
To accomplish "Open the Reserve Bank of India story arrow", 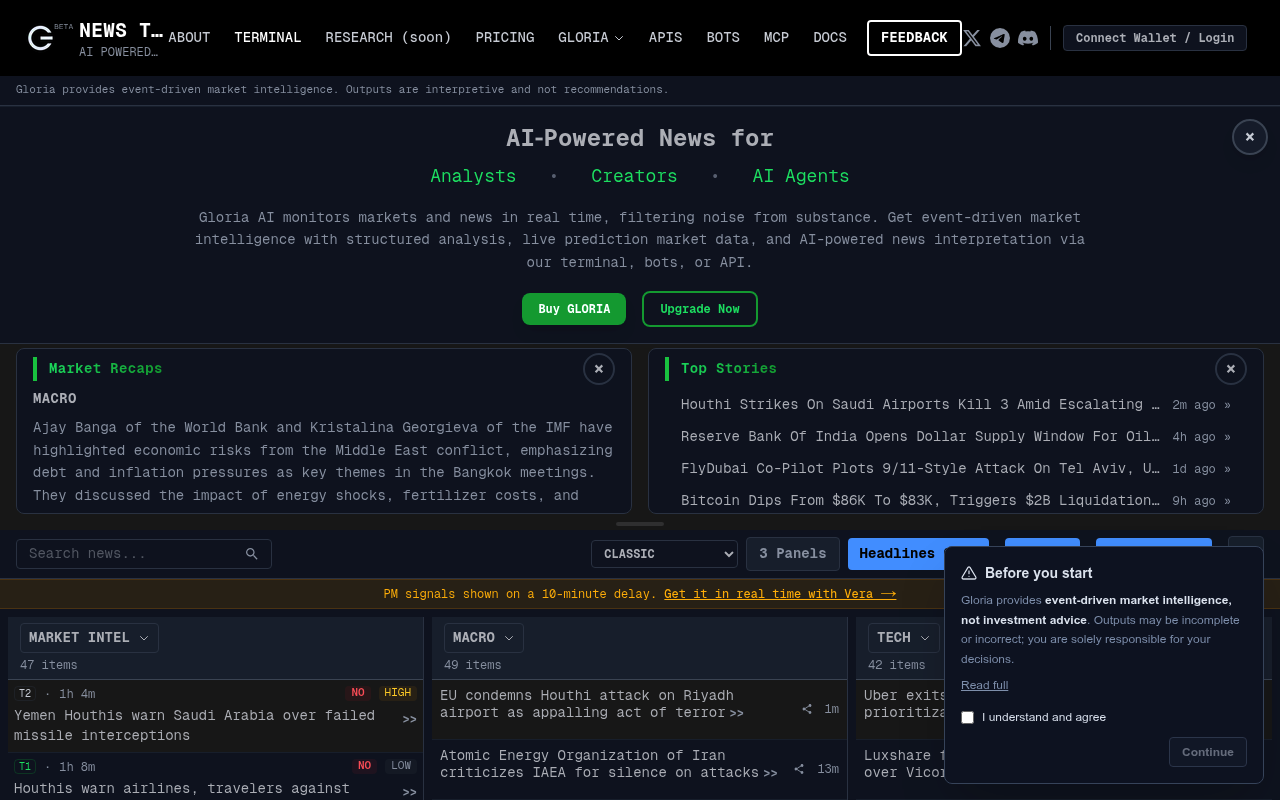I will [x=1228, y=437].
